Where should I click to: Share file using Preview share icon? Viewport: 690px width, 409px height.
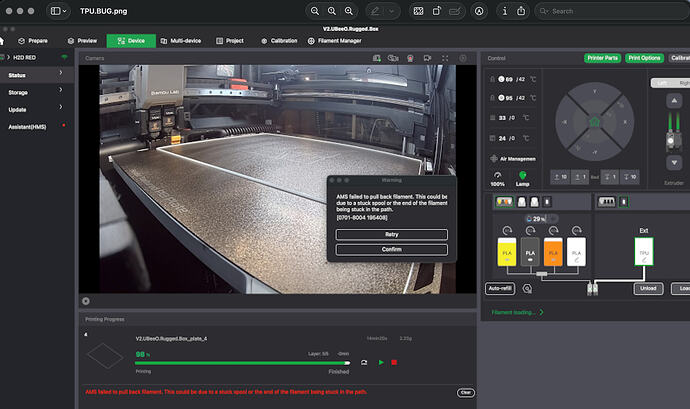tap(521, 11)
